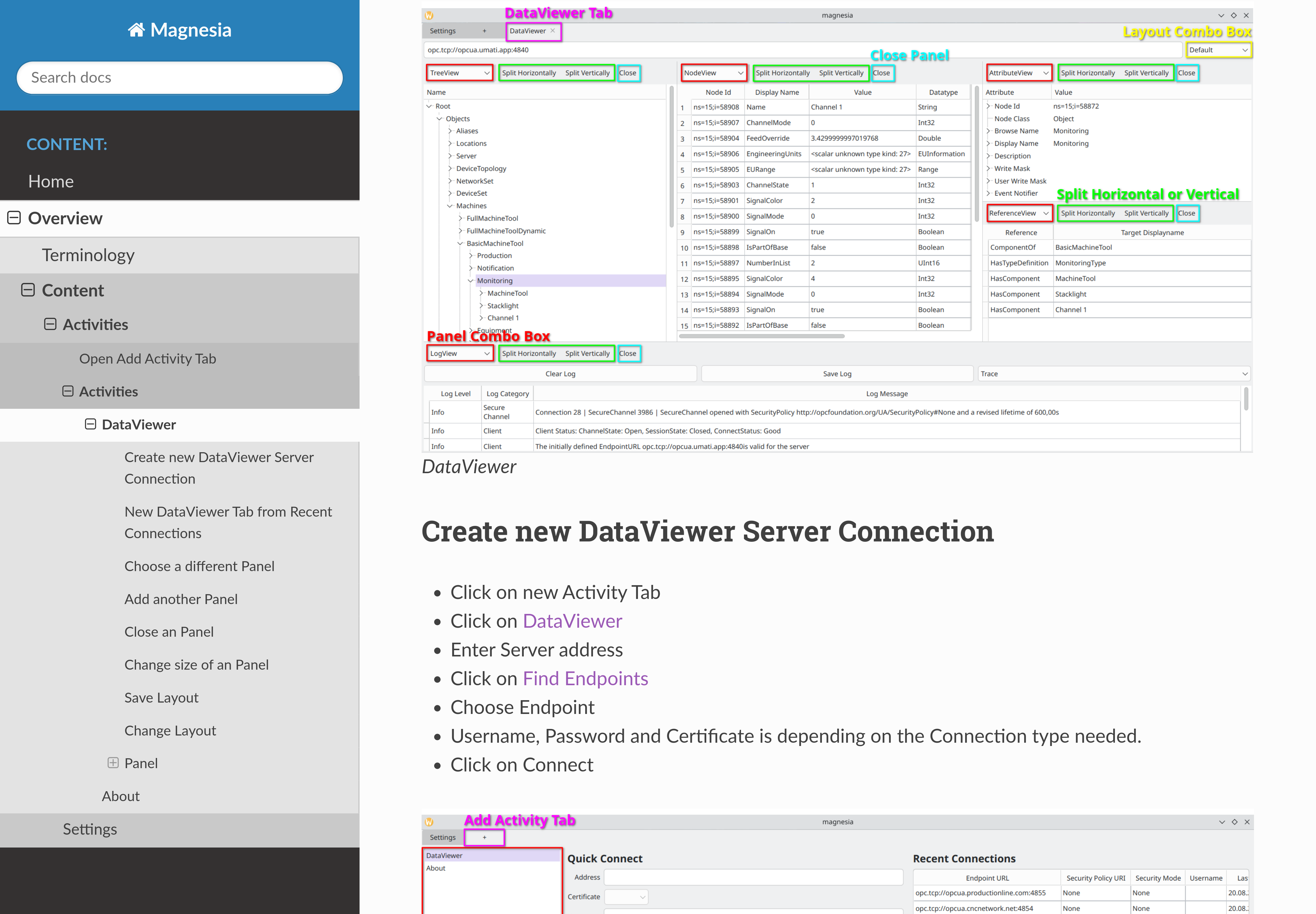Image resolution: width=1316 pixels, height=914 pixels.
Task: Open the Settings sidebar item
Action: click(x=90, y=829)
